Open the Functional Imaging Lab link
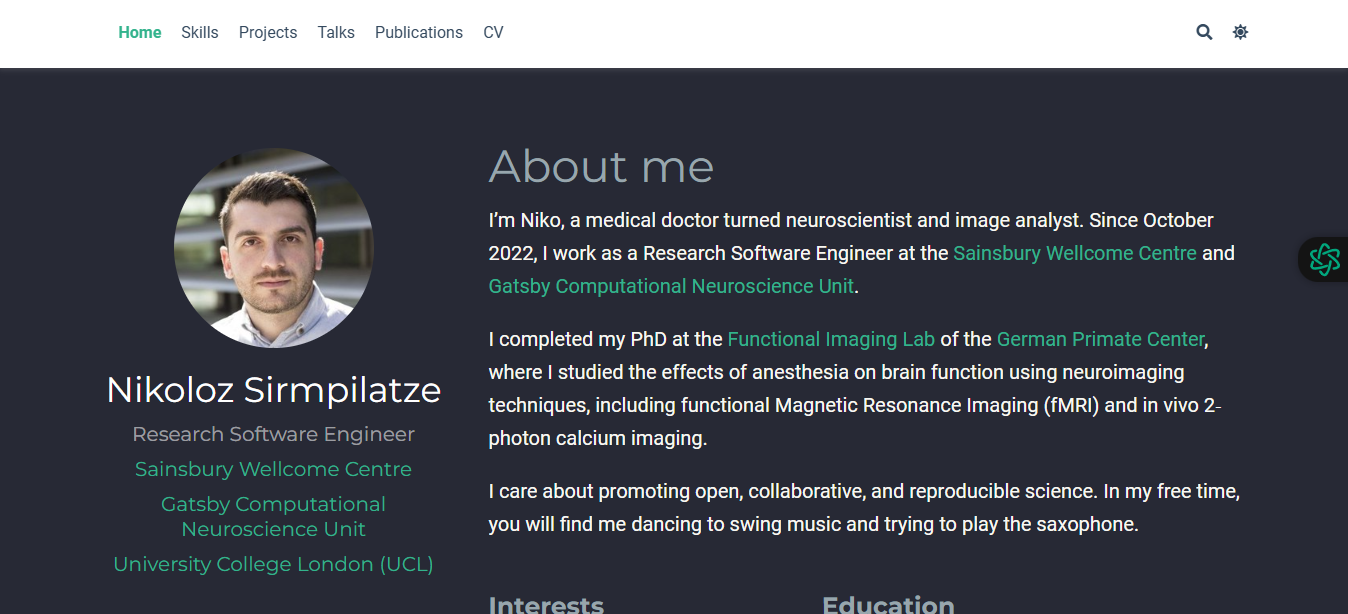The width and height of the screenshot is (1348, 614). pos(831,339)
